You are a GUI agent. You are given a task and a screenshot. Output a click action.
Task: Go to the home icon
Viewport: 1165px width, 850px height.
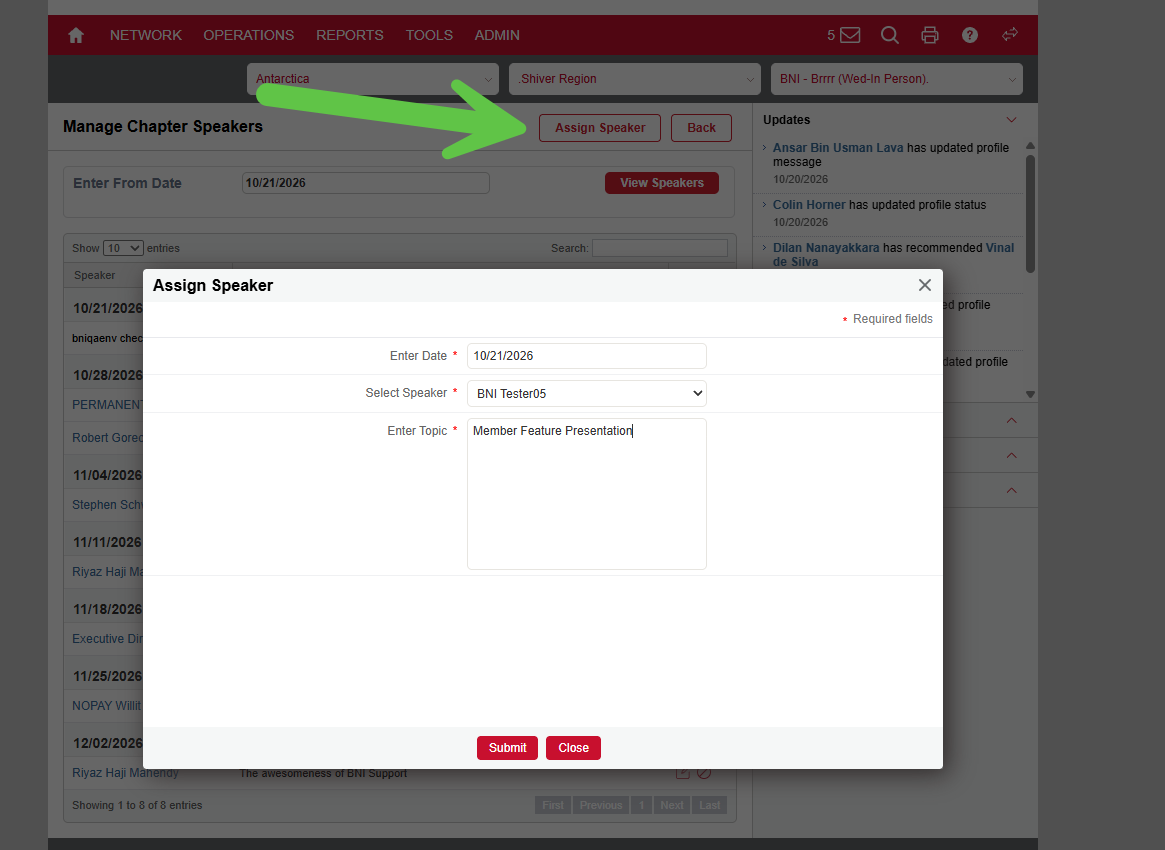(x=76, y=35)
